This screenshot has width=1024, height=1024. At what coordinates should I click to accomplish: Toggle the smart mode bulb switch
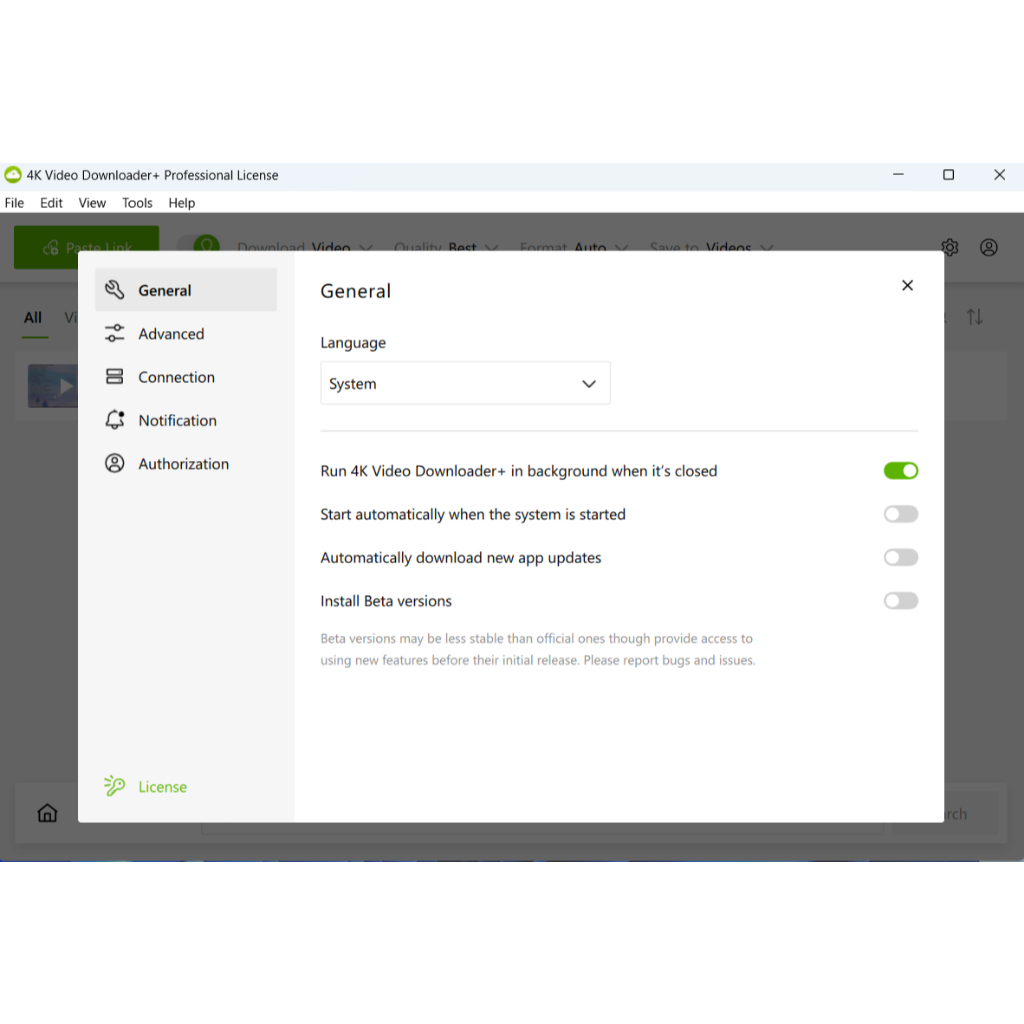pos(199,244)
